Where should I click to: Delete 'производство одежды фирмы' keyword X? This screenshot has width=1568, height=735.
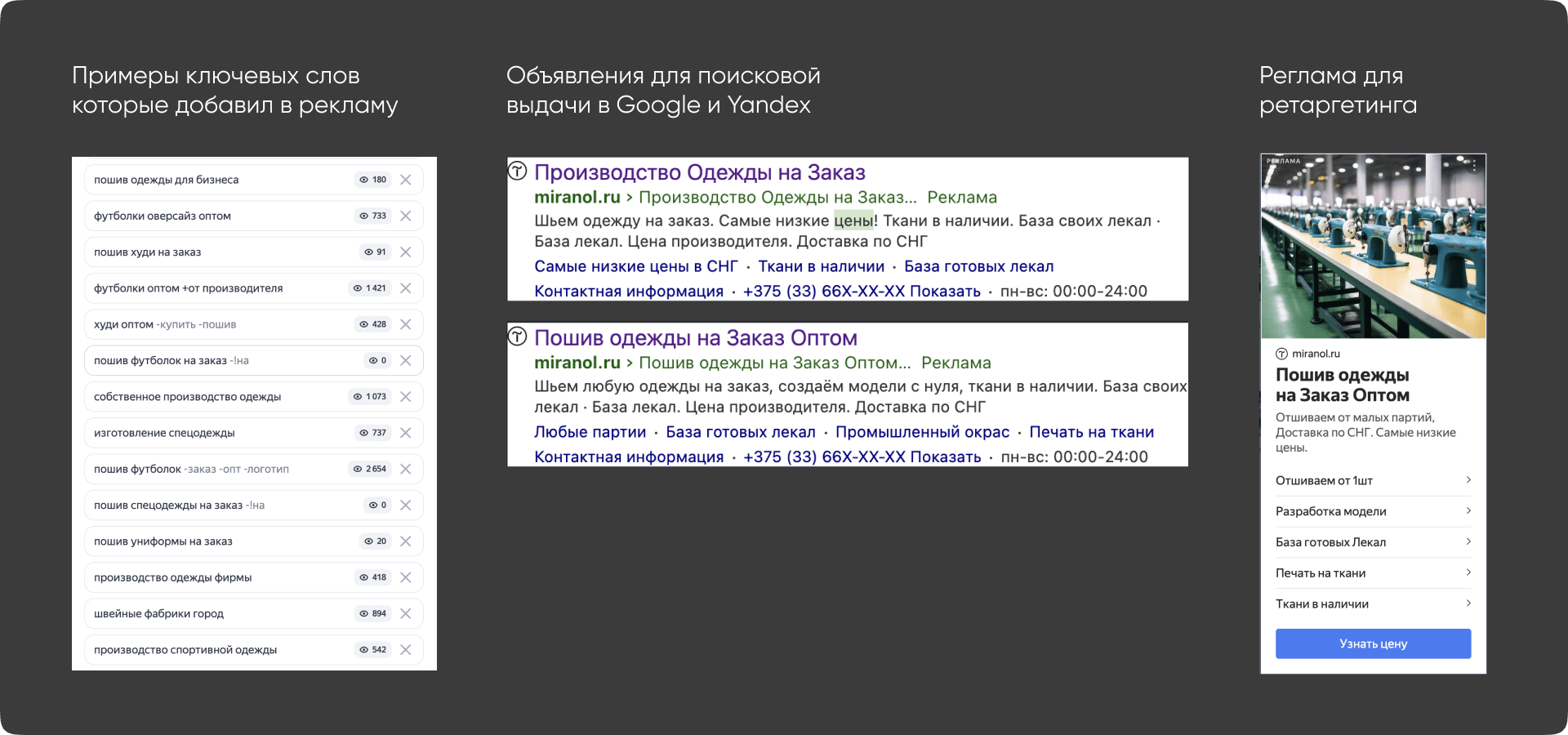406,577
